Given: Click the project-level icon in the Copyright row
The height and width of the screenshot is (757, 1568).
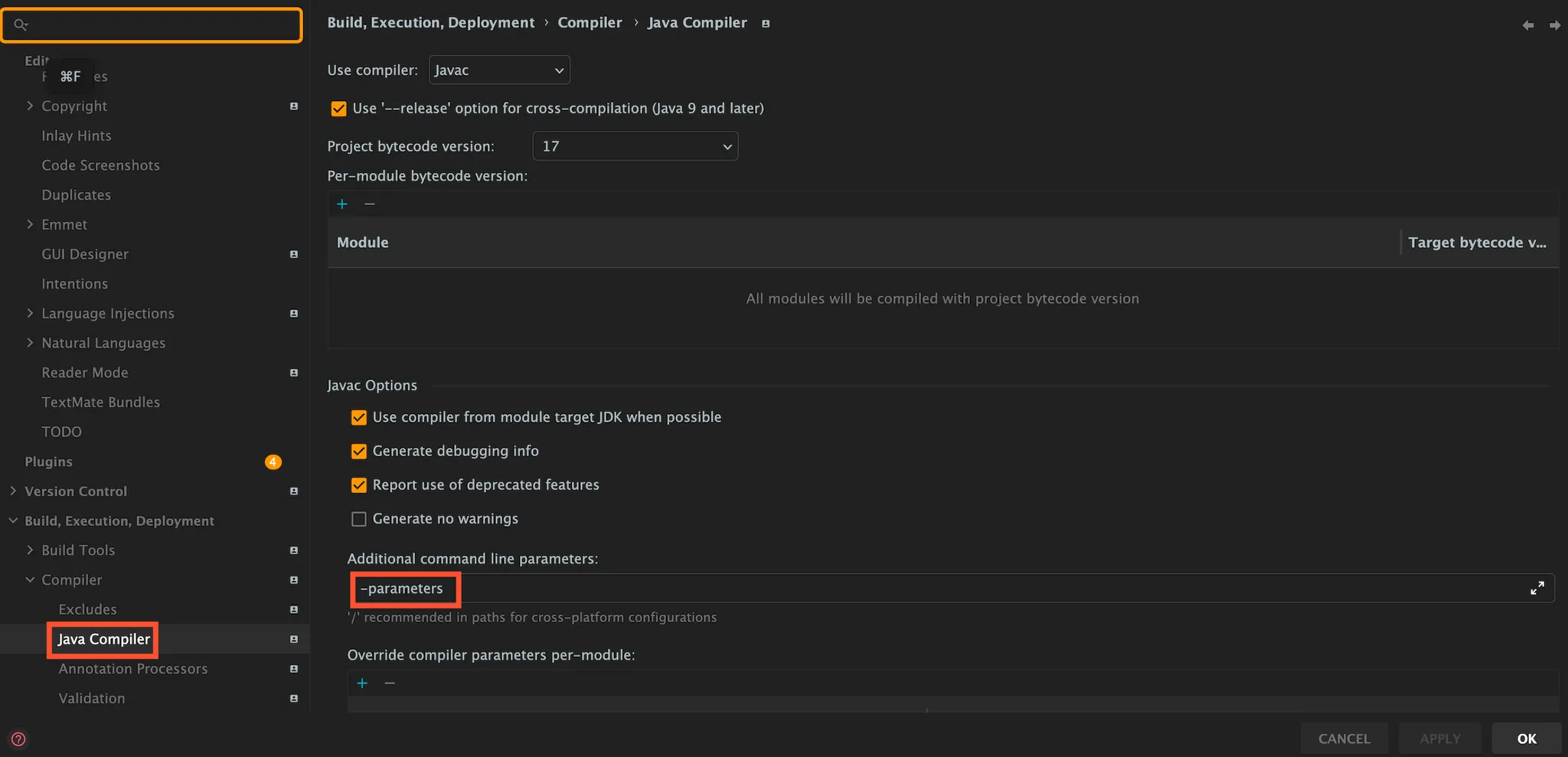Looking at the screenshot, I should [294, 106].
